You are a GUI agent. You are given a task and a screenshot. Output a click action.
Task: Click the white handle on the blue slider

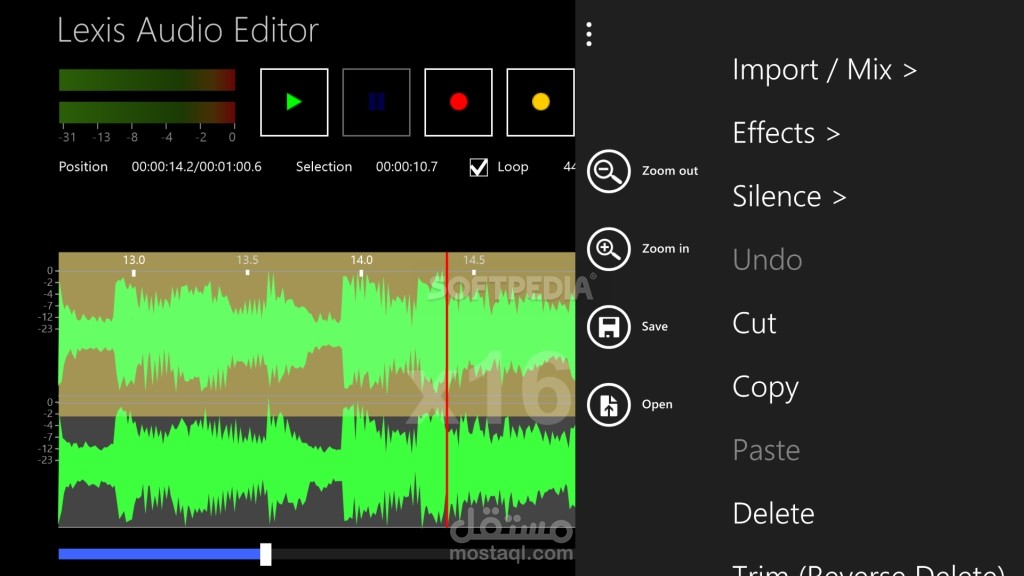(265, 554)
